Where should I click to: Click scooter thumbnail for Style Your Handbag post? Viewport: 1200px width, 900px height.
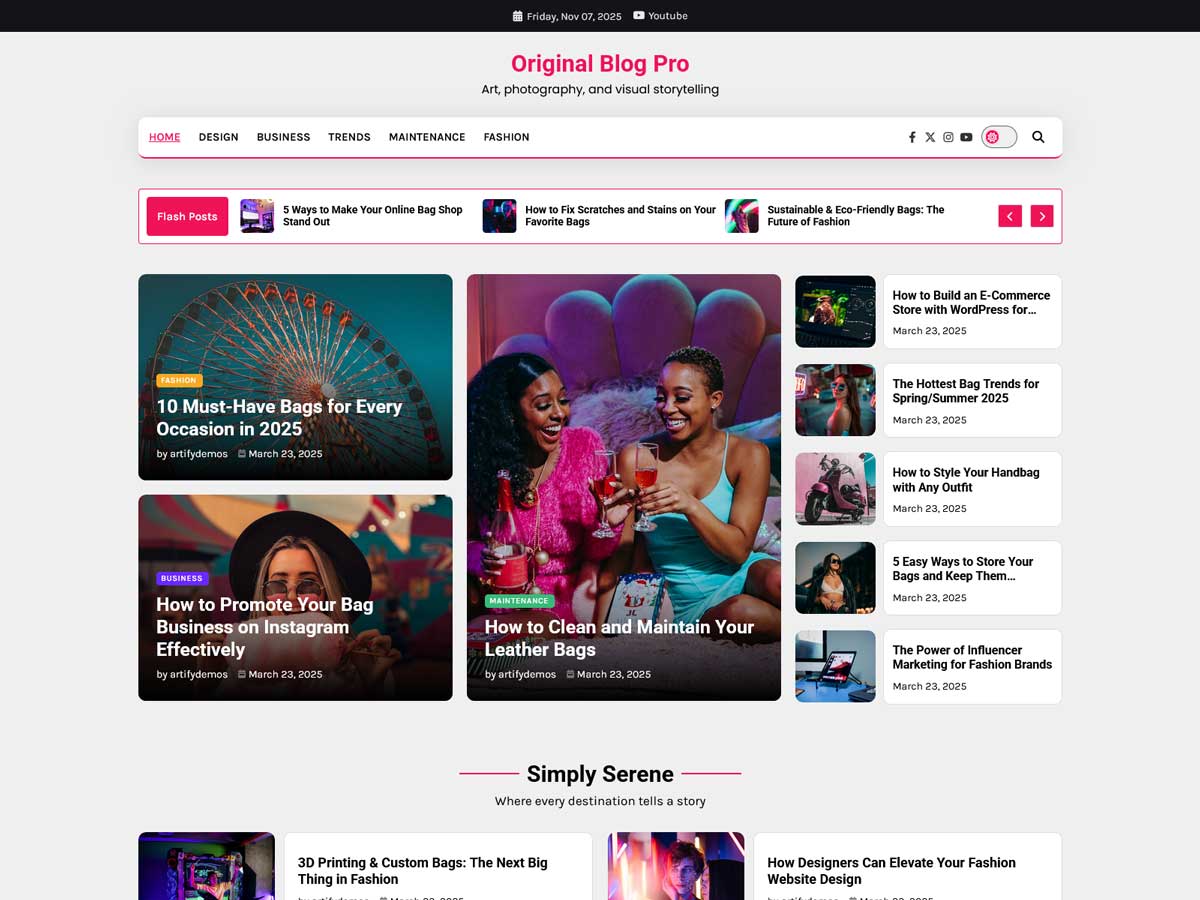click(835, 489)
